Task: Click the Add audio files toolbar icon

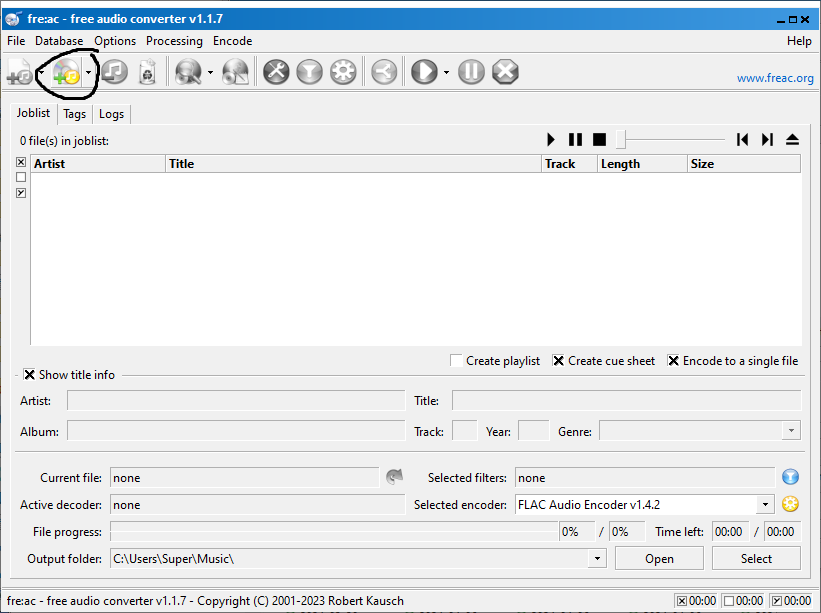Action: pos(20,72)
